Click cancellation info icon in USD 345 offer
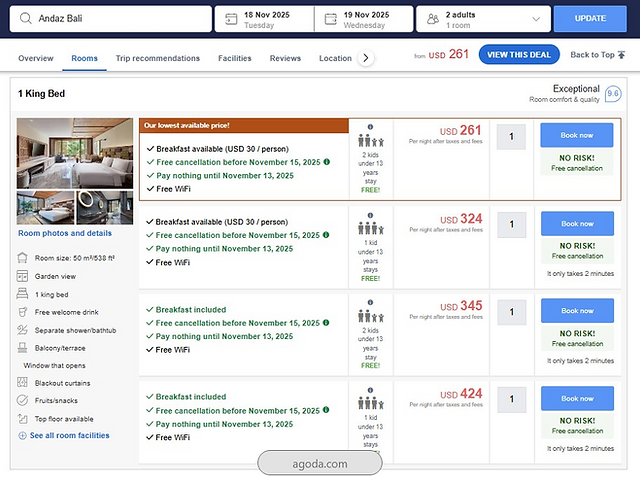The height and width of the screenshot is (483, 640). [326, 323]
